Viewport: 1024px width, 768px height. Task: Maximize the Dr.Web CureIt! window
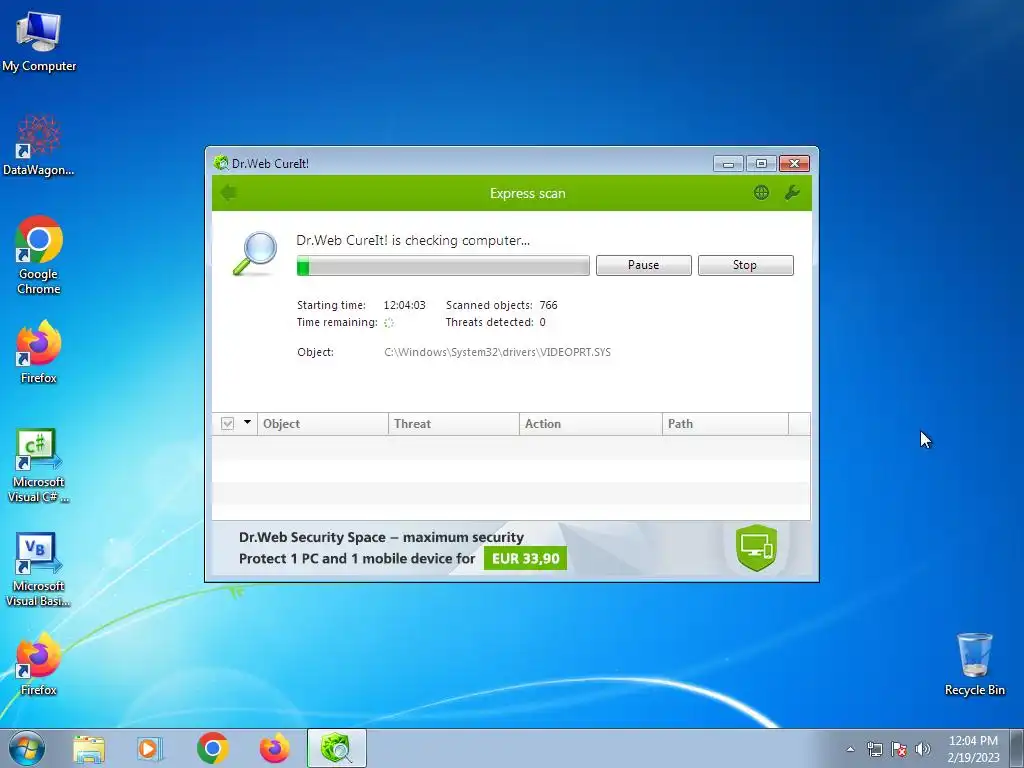[x=761, y=163]
